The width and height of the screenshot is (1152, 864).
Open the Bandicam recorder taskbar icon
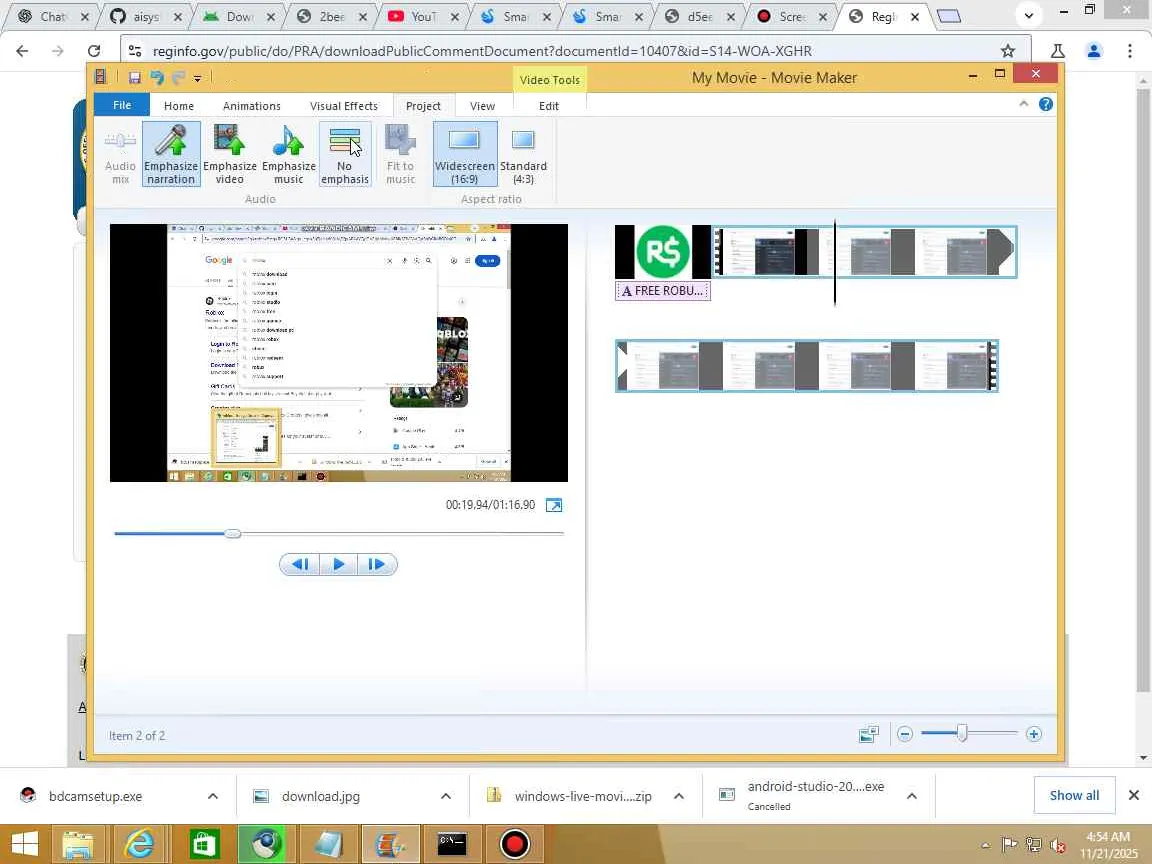tap(515, 844)
